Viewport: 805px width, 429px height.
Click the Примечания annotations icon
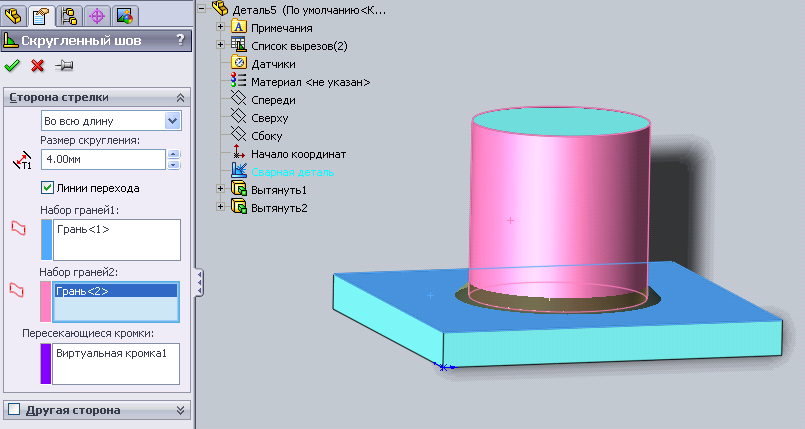click(238, 27)
